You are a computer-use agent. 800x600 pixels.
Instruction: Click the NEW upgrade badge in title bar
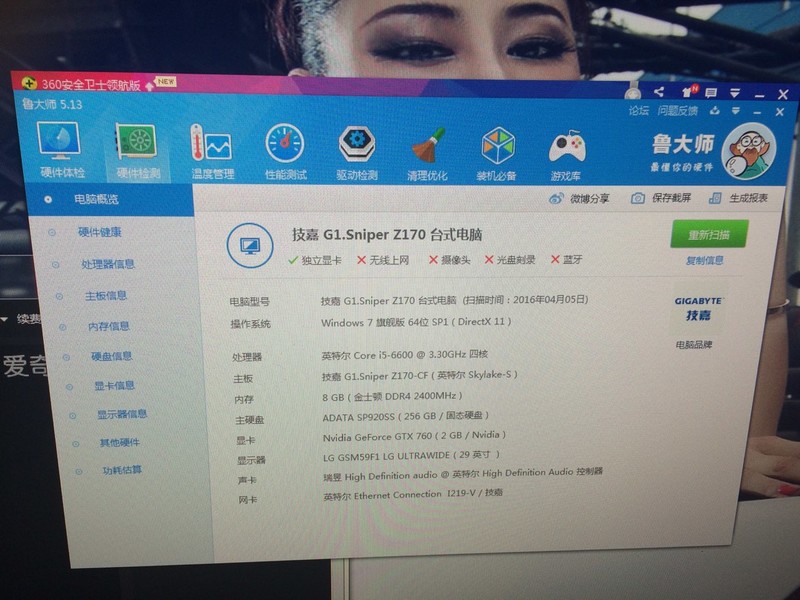pos(166,82)
